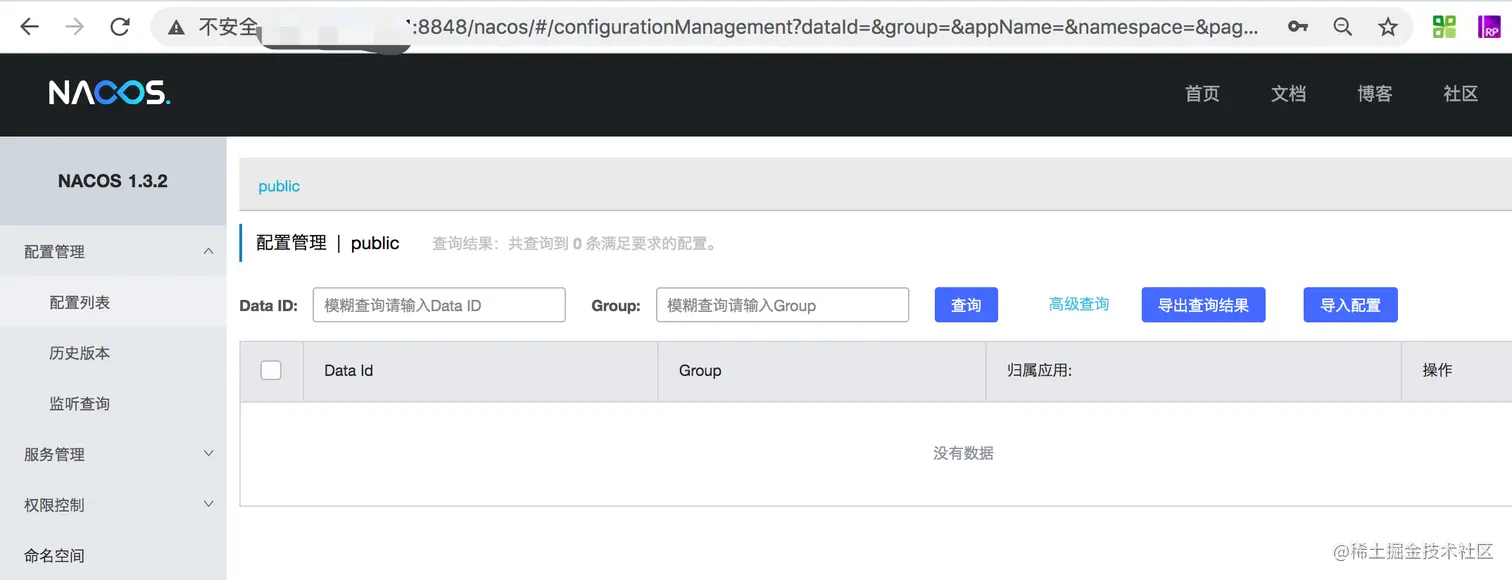Open the green QR code extension
1512x580 pixels.
point(1444,27)
